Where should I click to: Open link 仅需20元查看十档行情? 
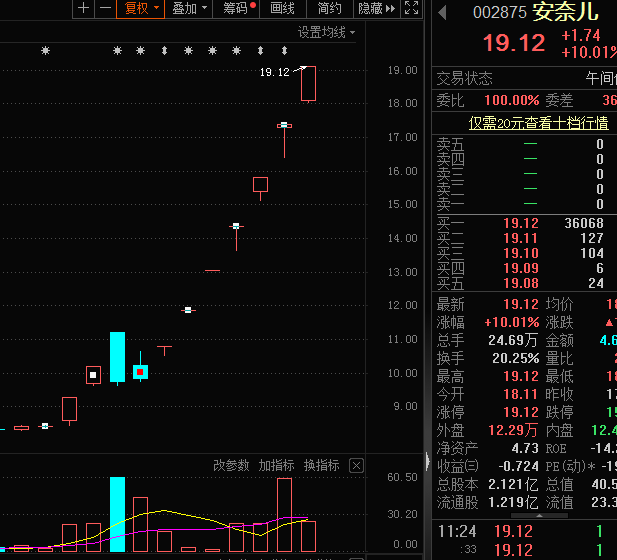pos(538,123)
